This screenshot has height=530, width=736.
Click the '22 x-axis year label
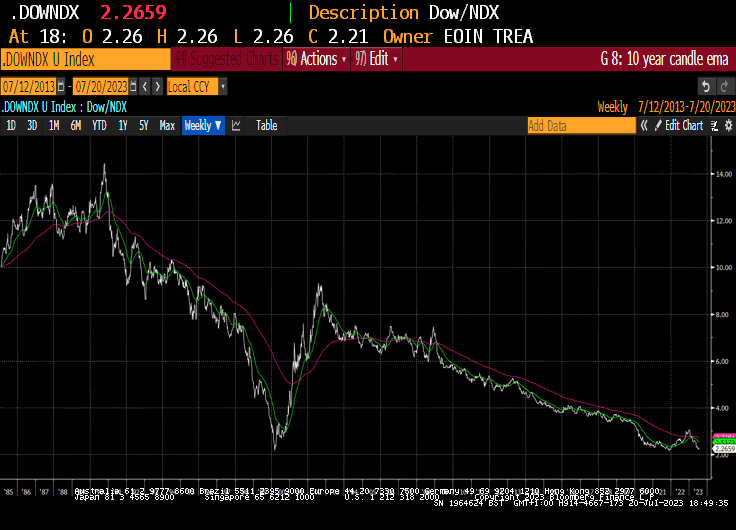[x=680, y=492]
